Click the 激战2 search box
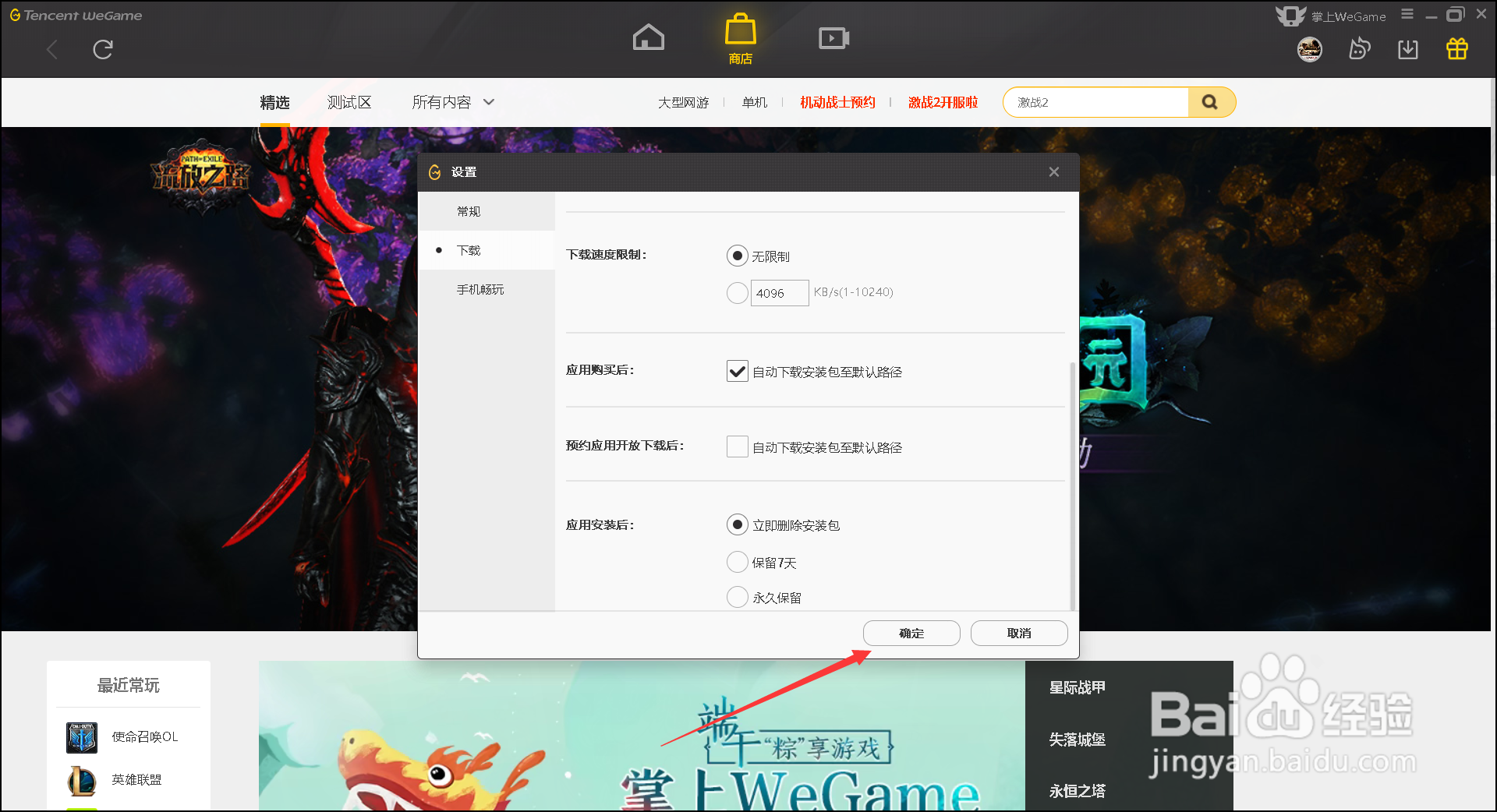 point(1096,102)
